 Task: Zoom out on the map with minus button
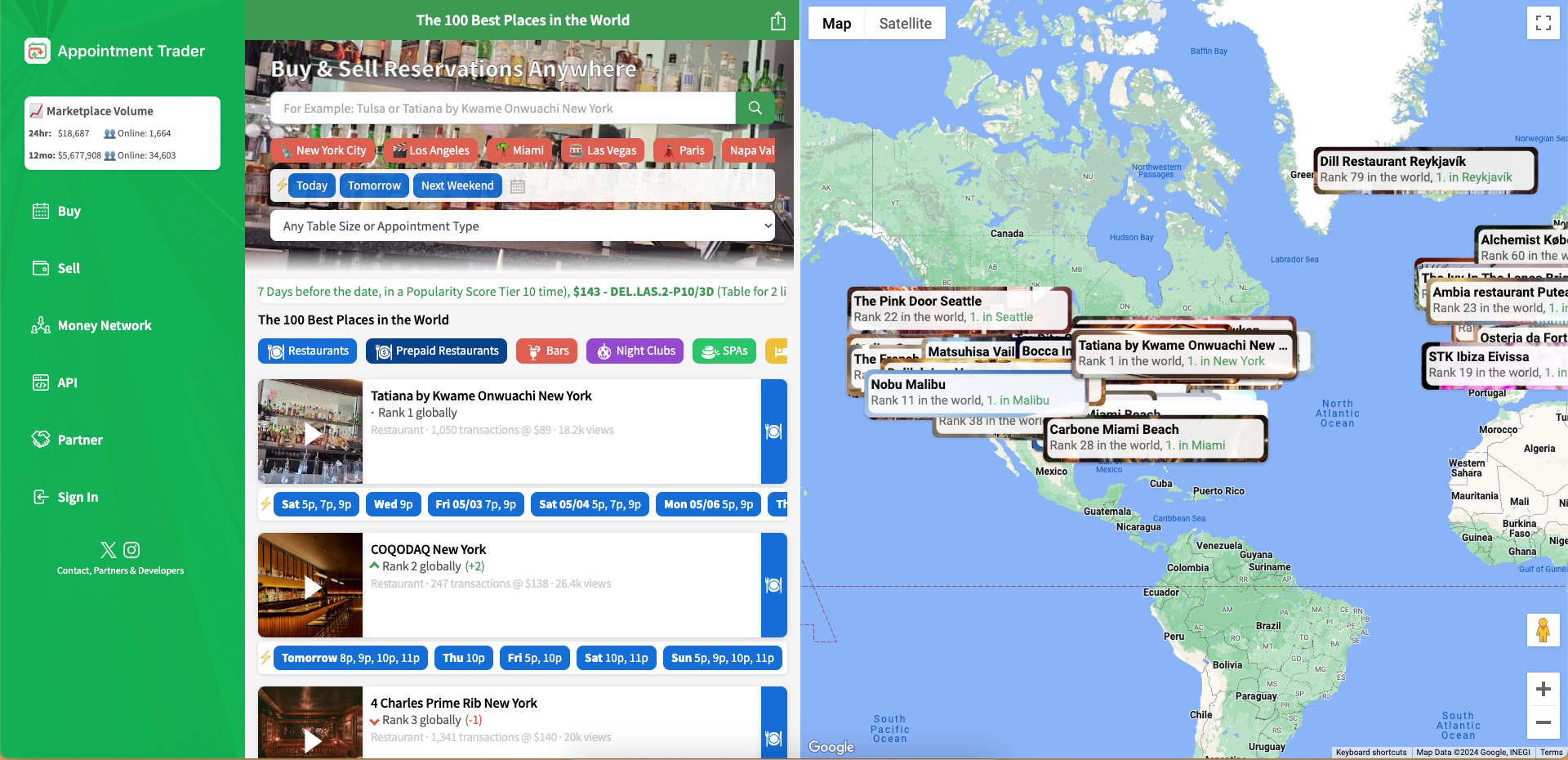click(1543, 722)
